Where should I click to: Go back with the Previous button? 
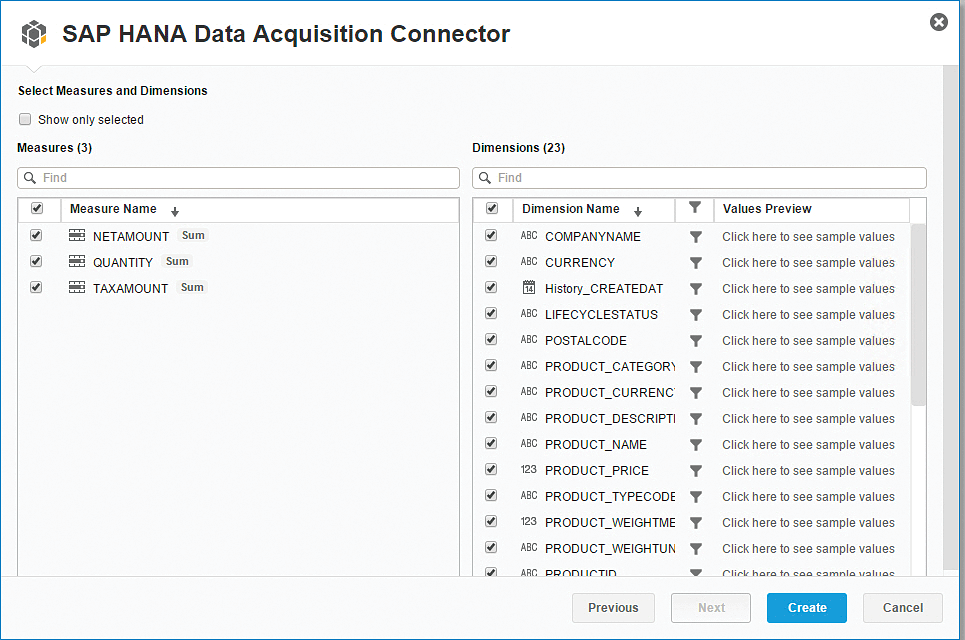click(613, 608)
